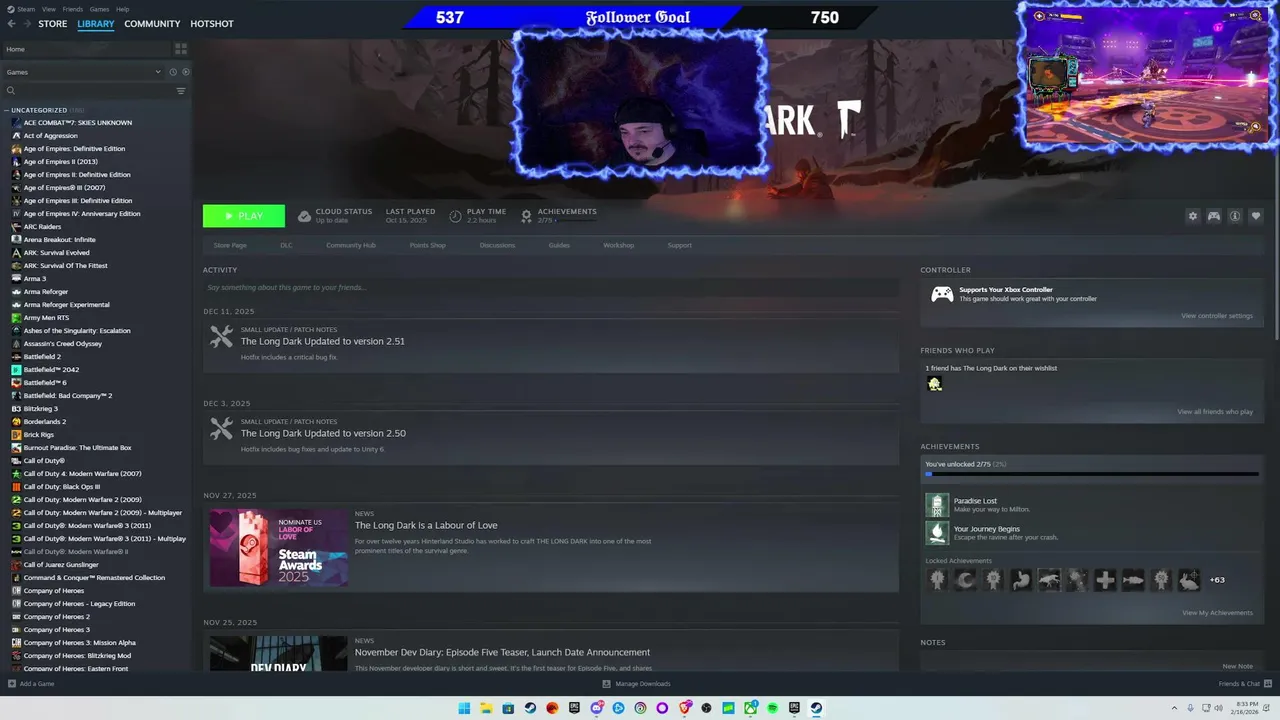The width and height of the screenshot is (1280, 720).
Task: Click the wishlist friend avatar
Action: coord(935,384)
